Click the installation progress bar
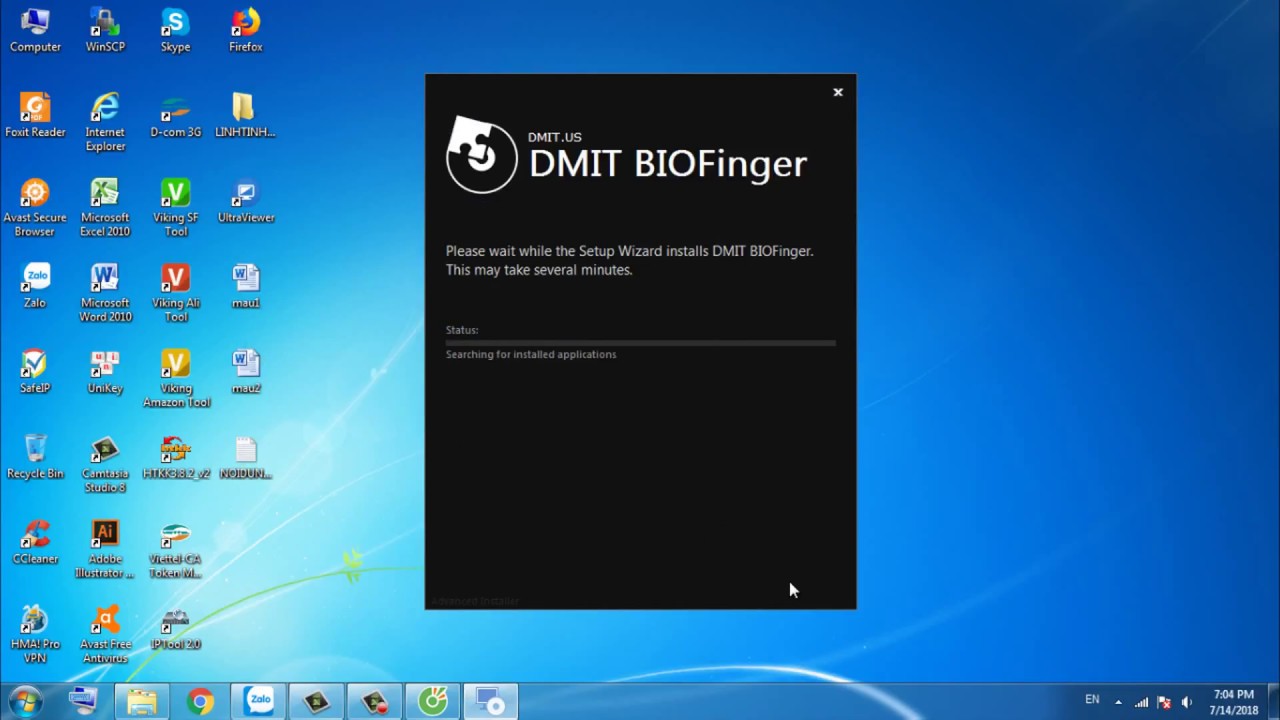Screen dimensions: 1280x720 click(640, 343)
